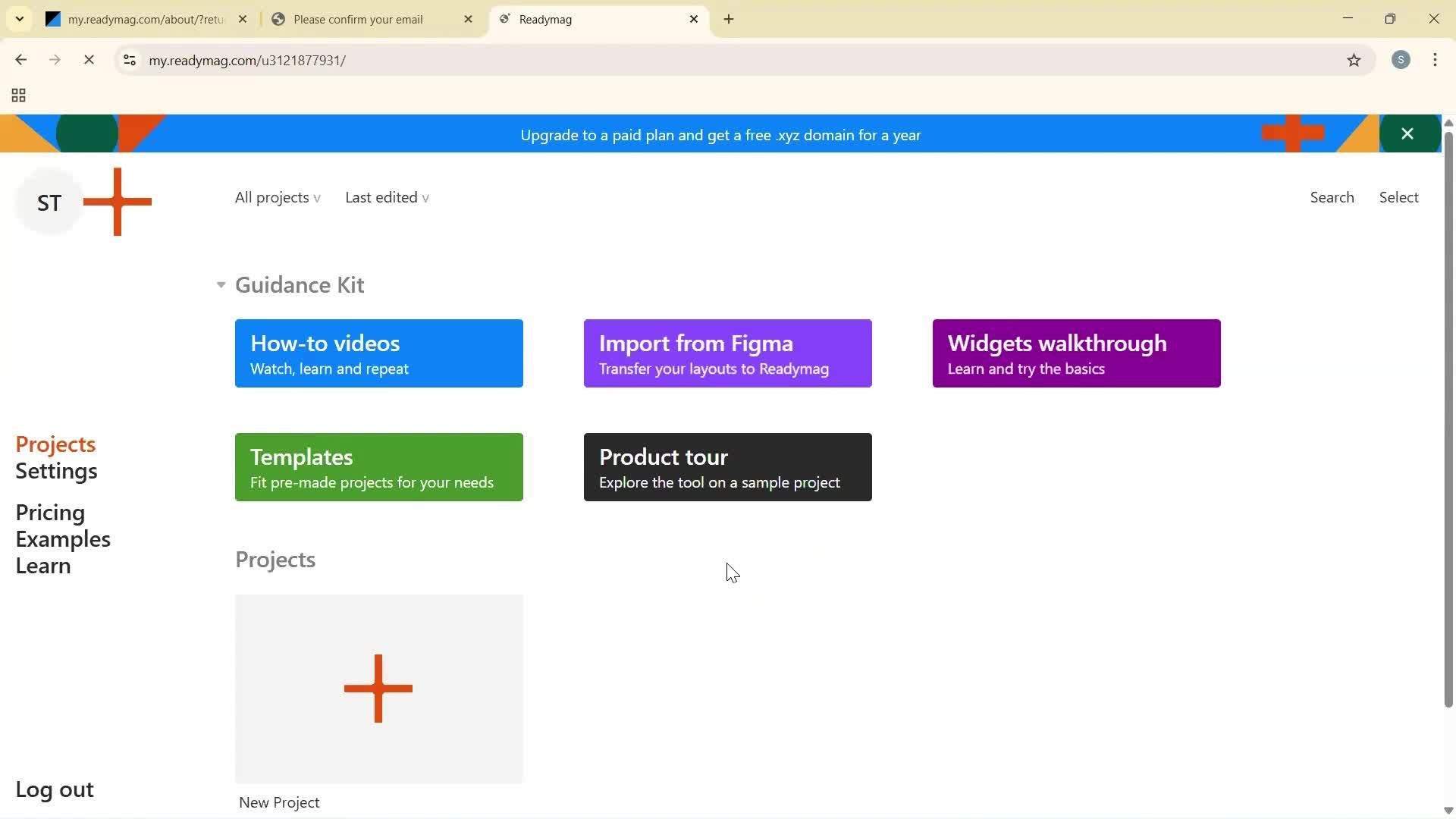Open the tab groups grid icon
The width and height of the screenshot is (1456, 819).
click(17, 95)
